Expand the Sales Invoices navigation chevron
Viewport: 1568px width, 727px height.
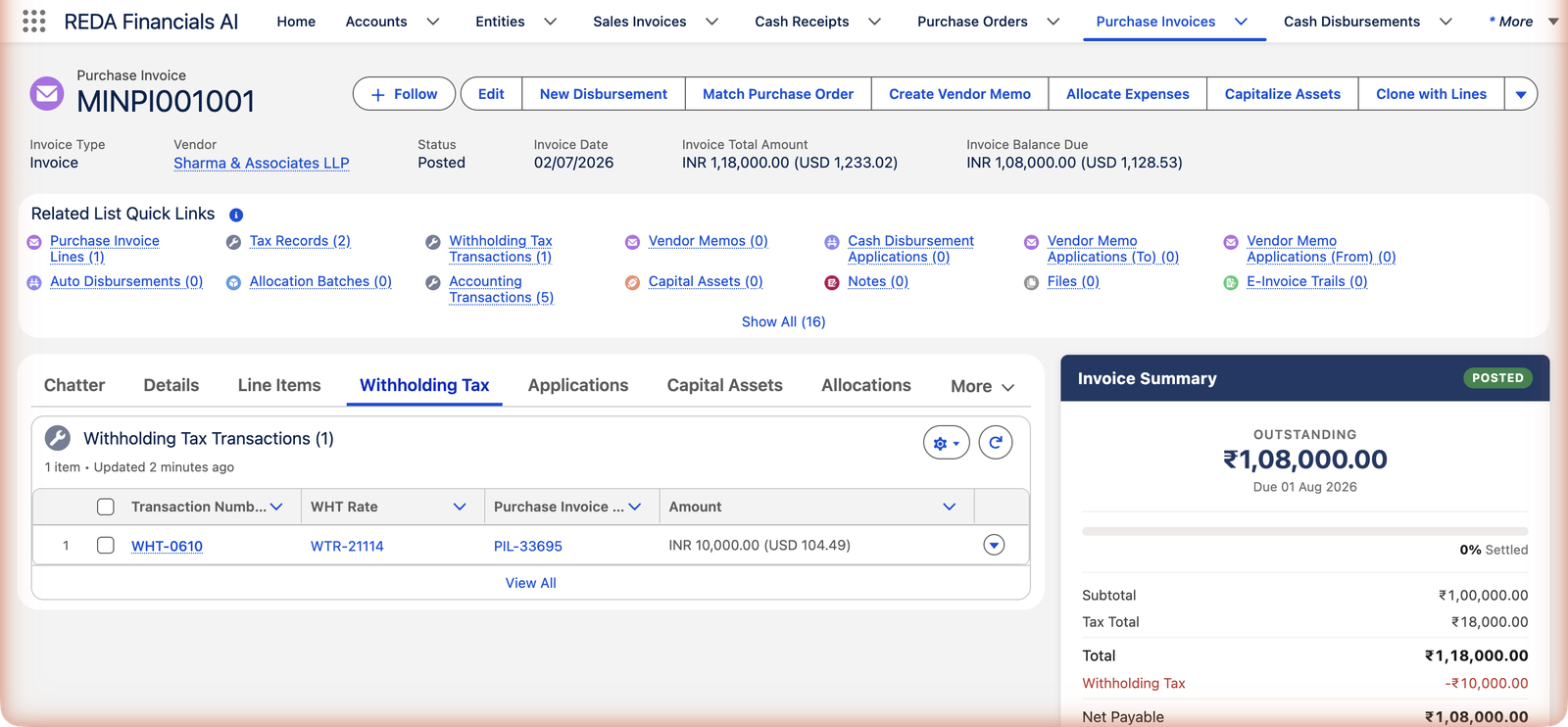pyautogui.click(x=712, y=22)
